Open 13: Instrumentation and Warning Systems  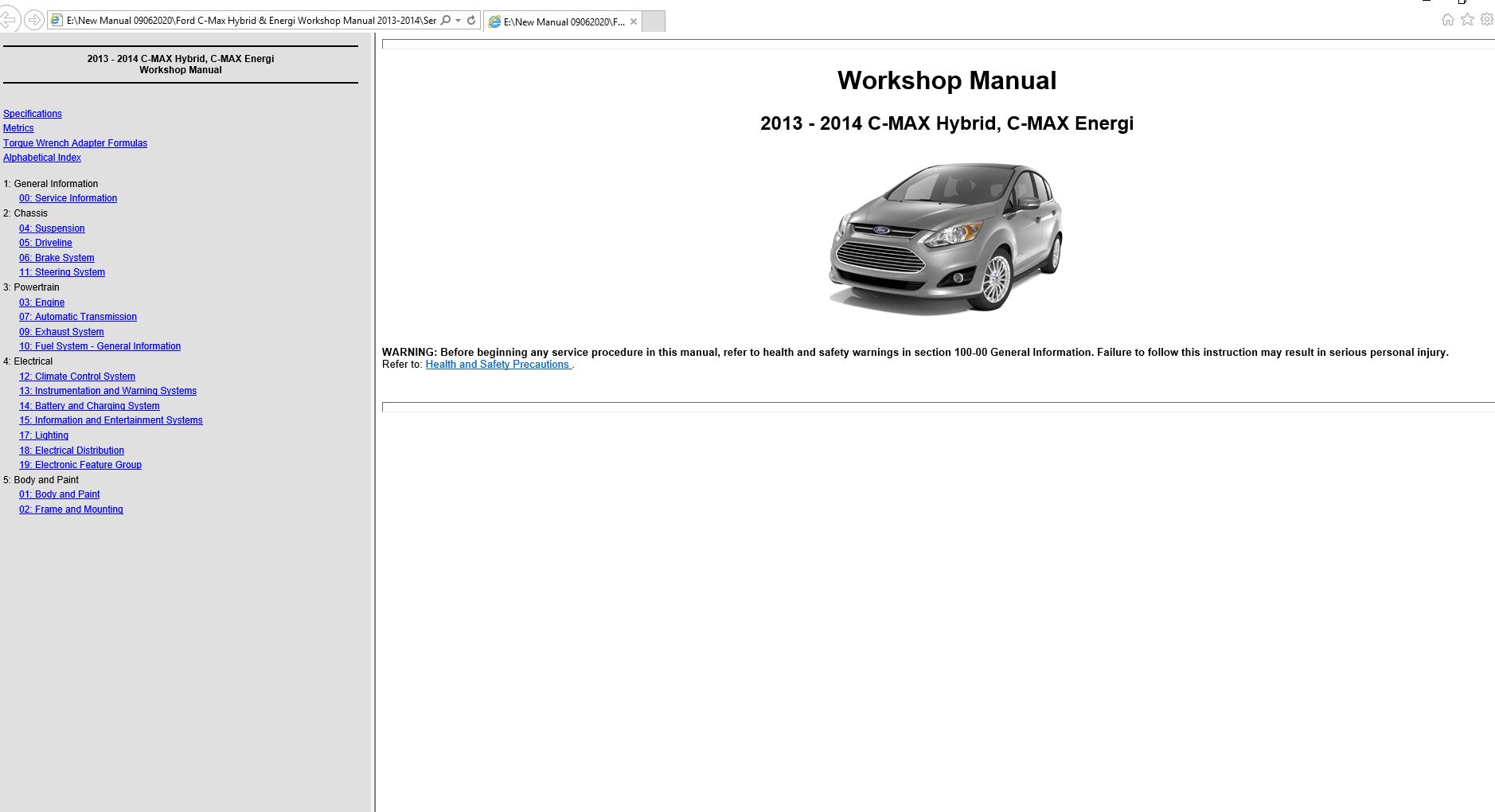pyautogui.click(x=107, y=391)
